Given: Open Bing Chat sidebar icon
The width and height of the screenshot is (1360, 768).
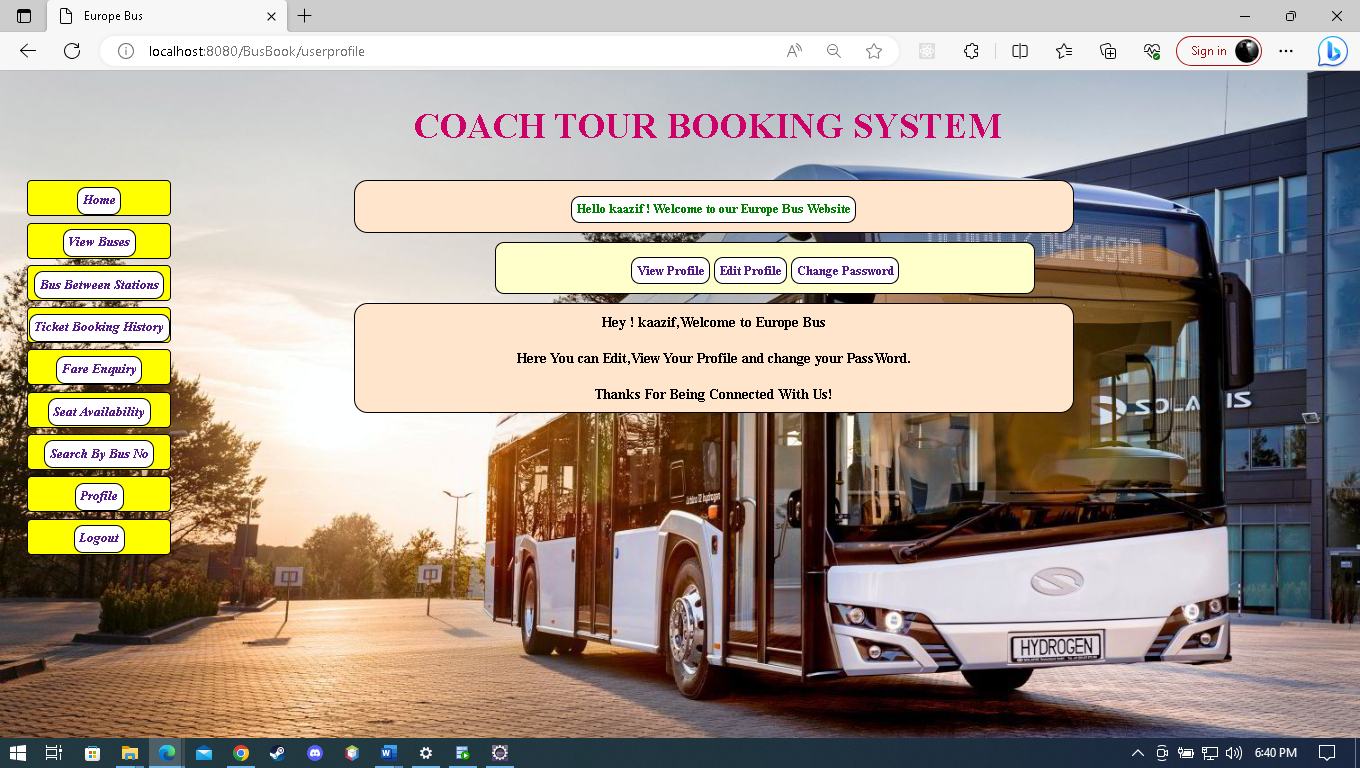Looking at the screenshot, I should [1332, 51].
